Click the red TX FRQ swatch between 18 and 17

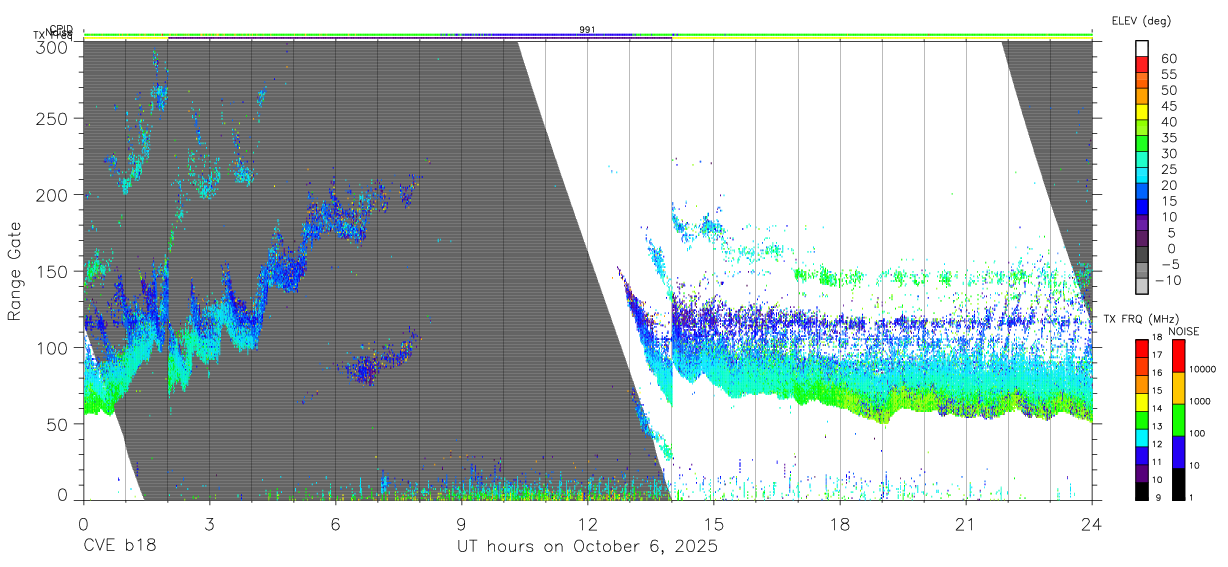coord(1142,348)
